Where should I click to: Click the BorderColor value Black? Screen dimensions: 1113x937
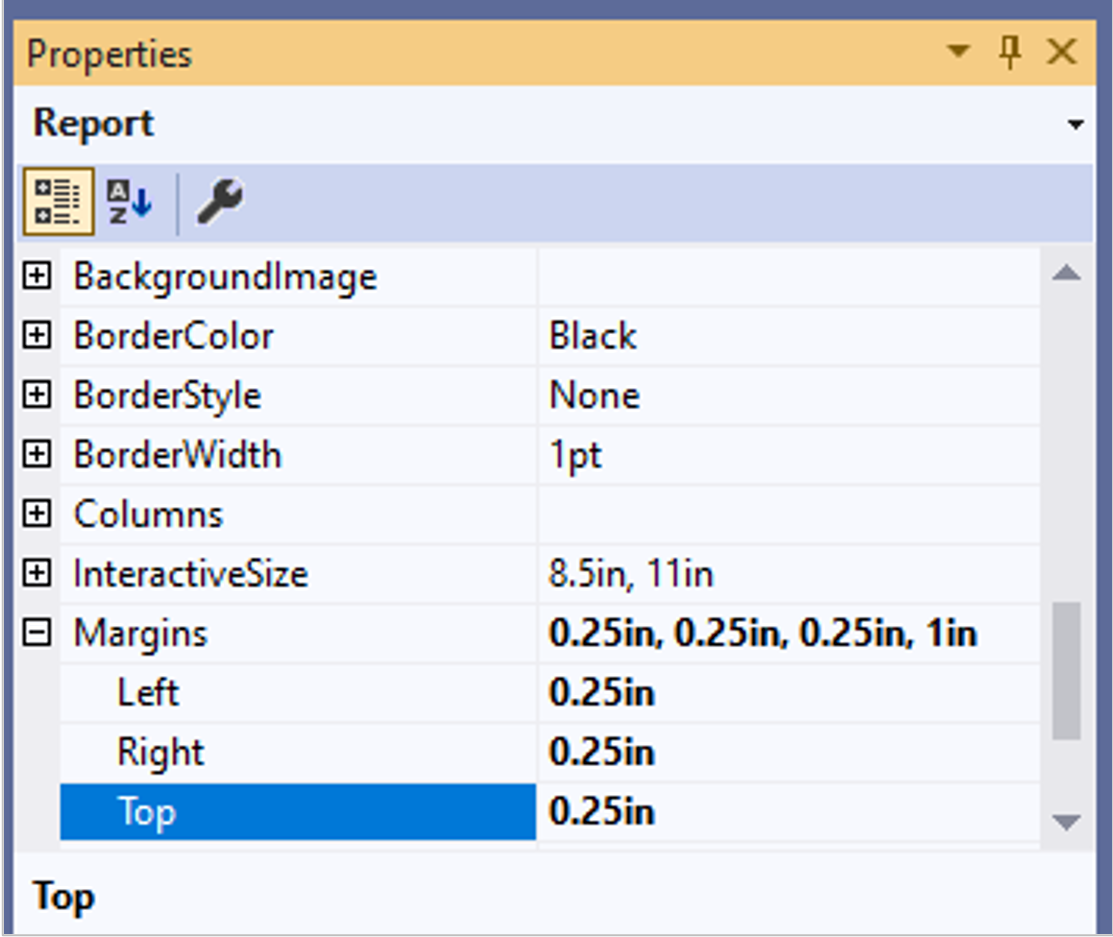click(593, 336)
